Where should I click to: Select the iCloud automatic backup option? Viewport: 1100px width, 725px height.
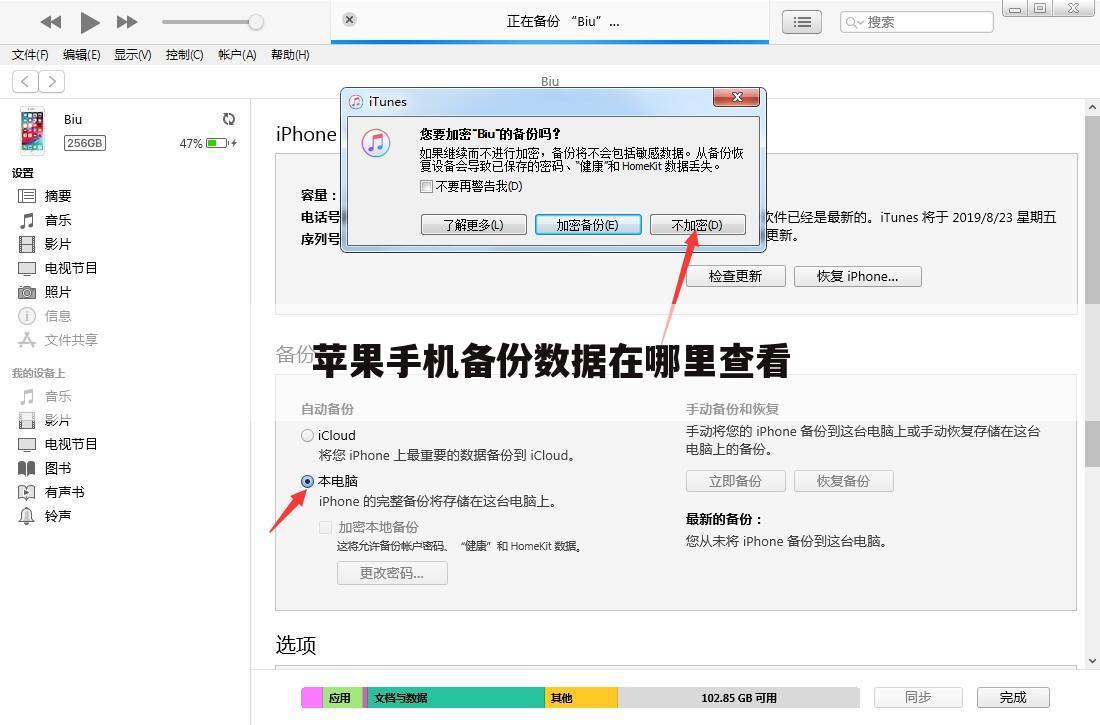pos(307,435)
